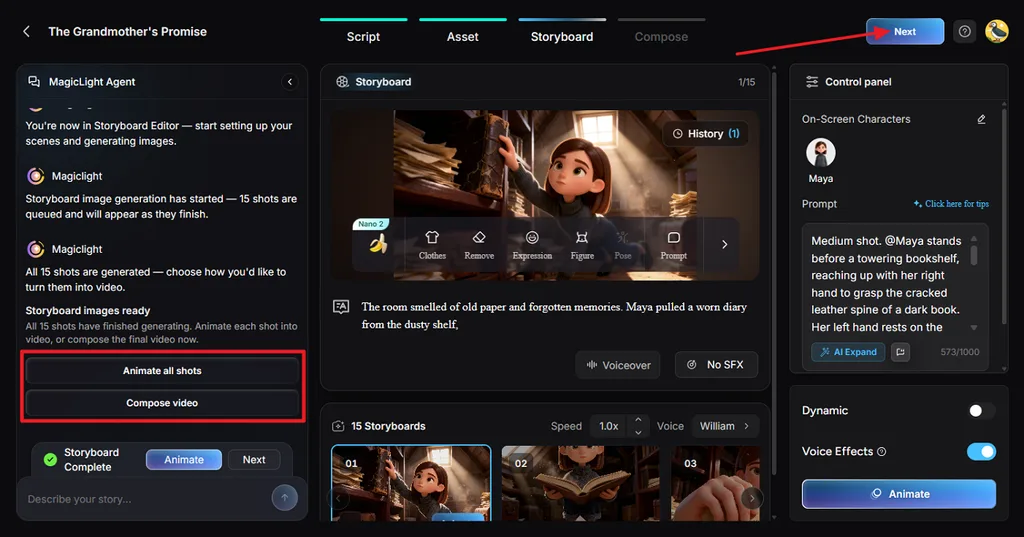Open the William voice selector
The image size is (1024, 537).
point(725,426)
